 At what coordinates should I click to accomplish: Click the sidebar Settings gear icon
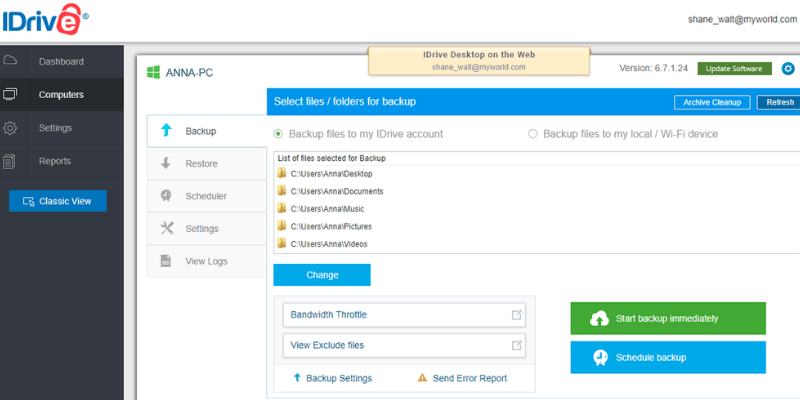[x=10, y=128]
